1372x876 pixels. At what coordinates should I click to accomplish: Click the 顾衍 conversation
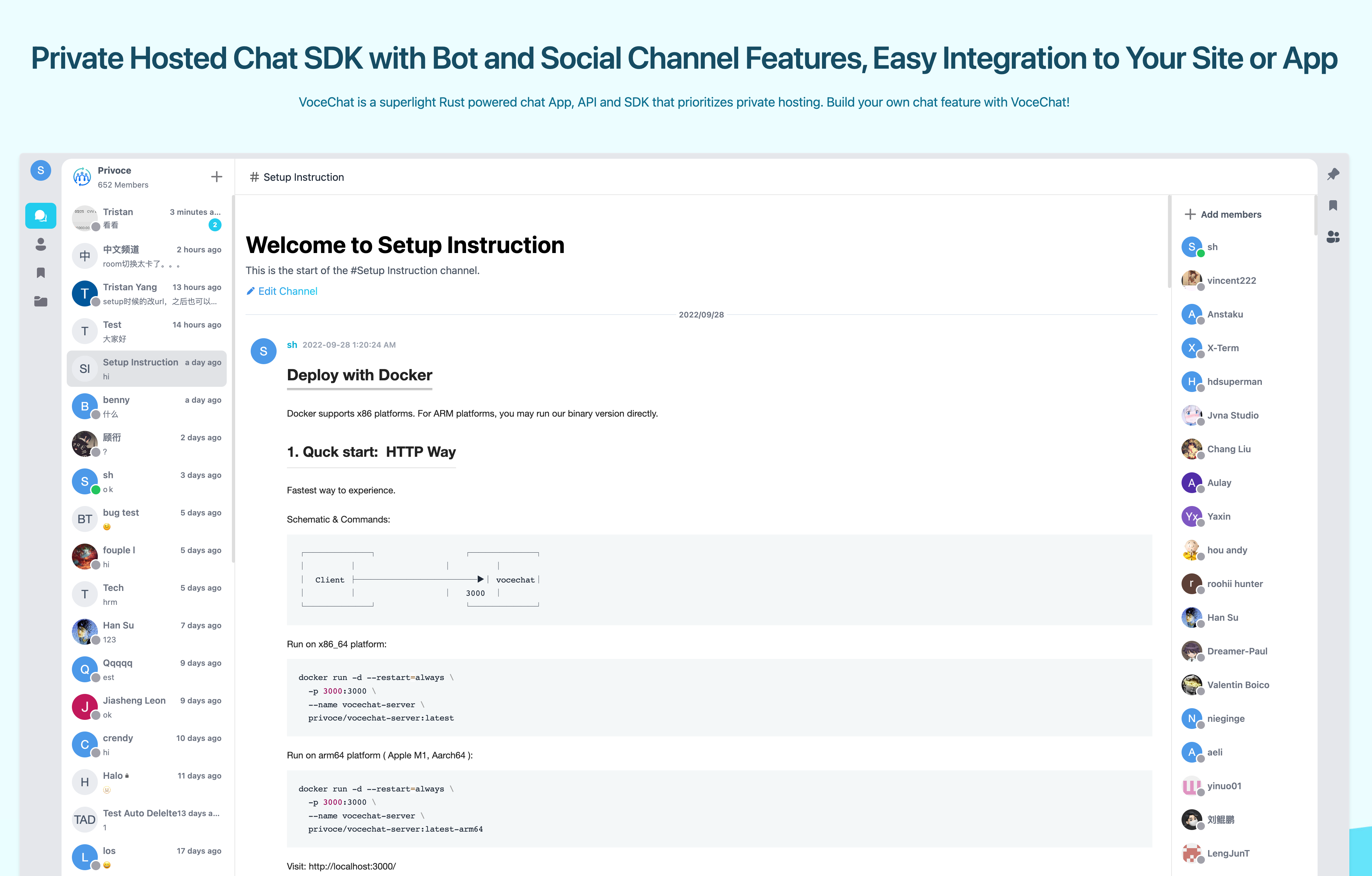(146, 444)
